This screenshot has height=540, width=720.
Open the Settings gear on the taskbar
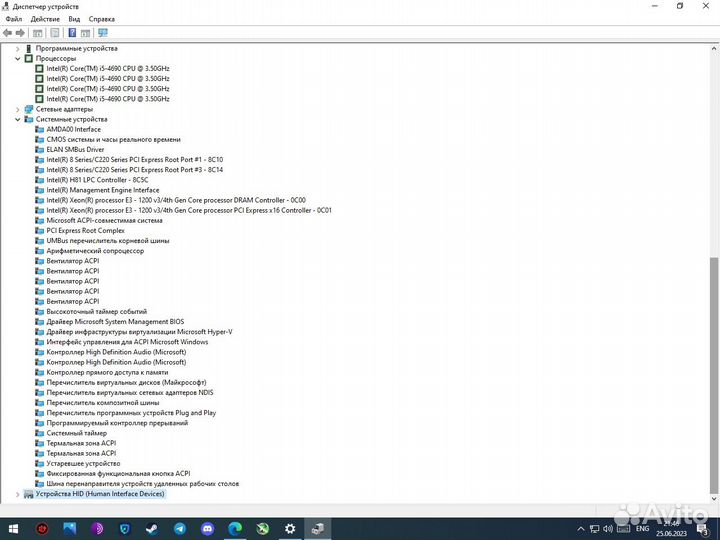coord(290,529)
